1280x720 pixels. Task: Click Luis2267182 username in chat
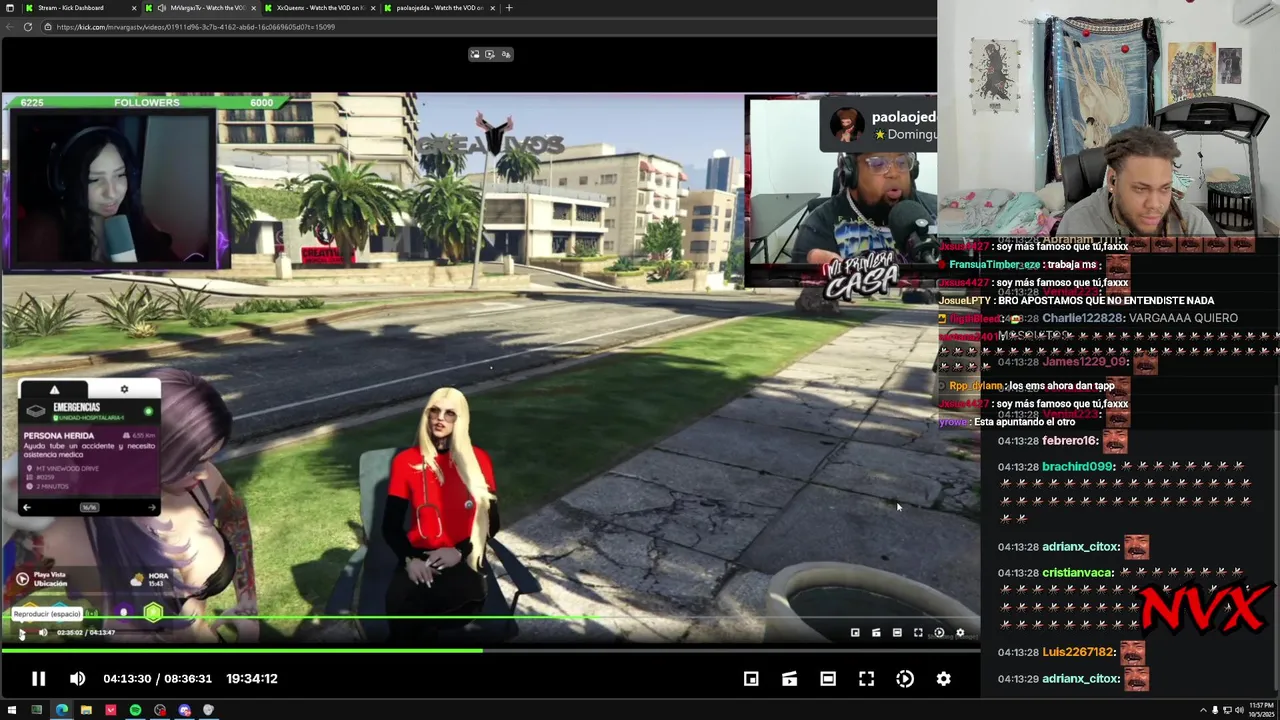coord(1078,652)
